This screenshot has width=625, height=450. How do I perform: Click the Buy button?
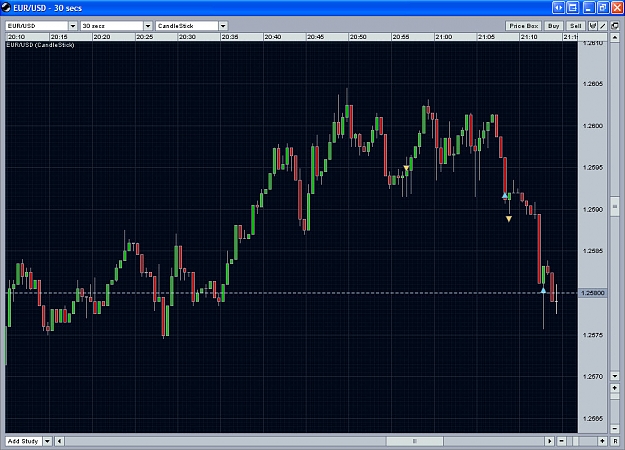(x=553, y=26)
